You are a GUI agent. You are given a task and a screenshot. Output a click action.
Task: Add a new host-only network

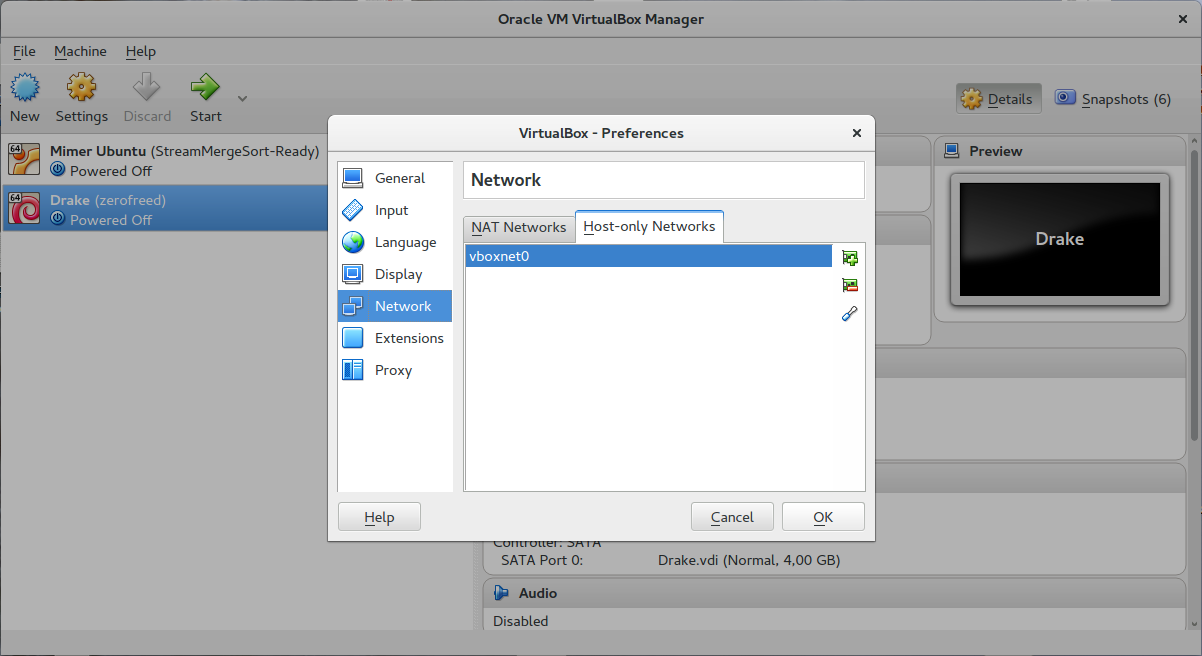pos(850,258)
